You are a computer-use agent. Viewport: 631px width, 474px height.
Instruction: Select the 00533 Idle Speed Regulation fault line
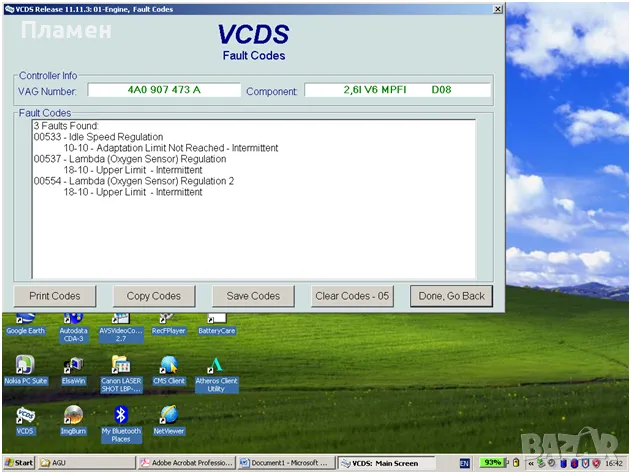pyautogui.click(x=98, y=137)
